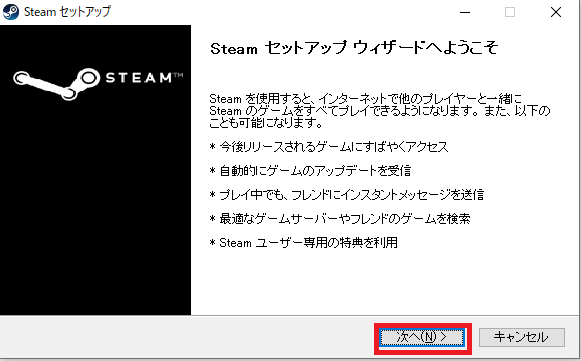This screenshot has width=581, height=361.
Task: Click the white Steam piston logo graphic
Action: coord(56,83)
